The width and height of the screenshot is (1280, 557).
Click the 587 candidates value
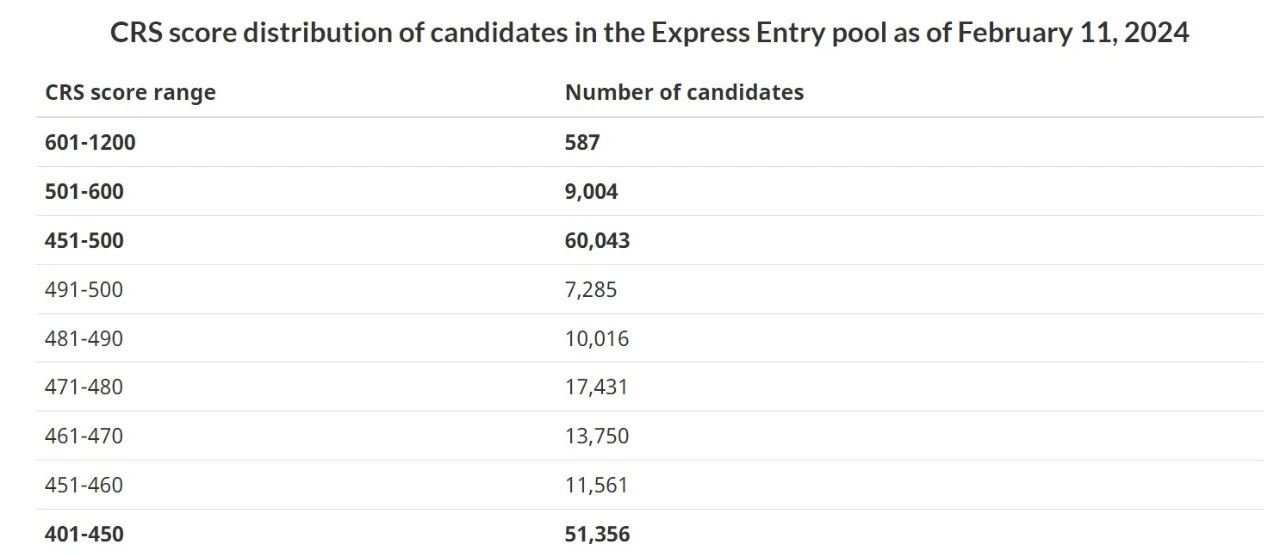pyautogui.click(x=582, y=142)
